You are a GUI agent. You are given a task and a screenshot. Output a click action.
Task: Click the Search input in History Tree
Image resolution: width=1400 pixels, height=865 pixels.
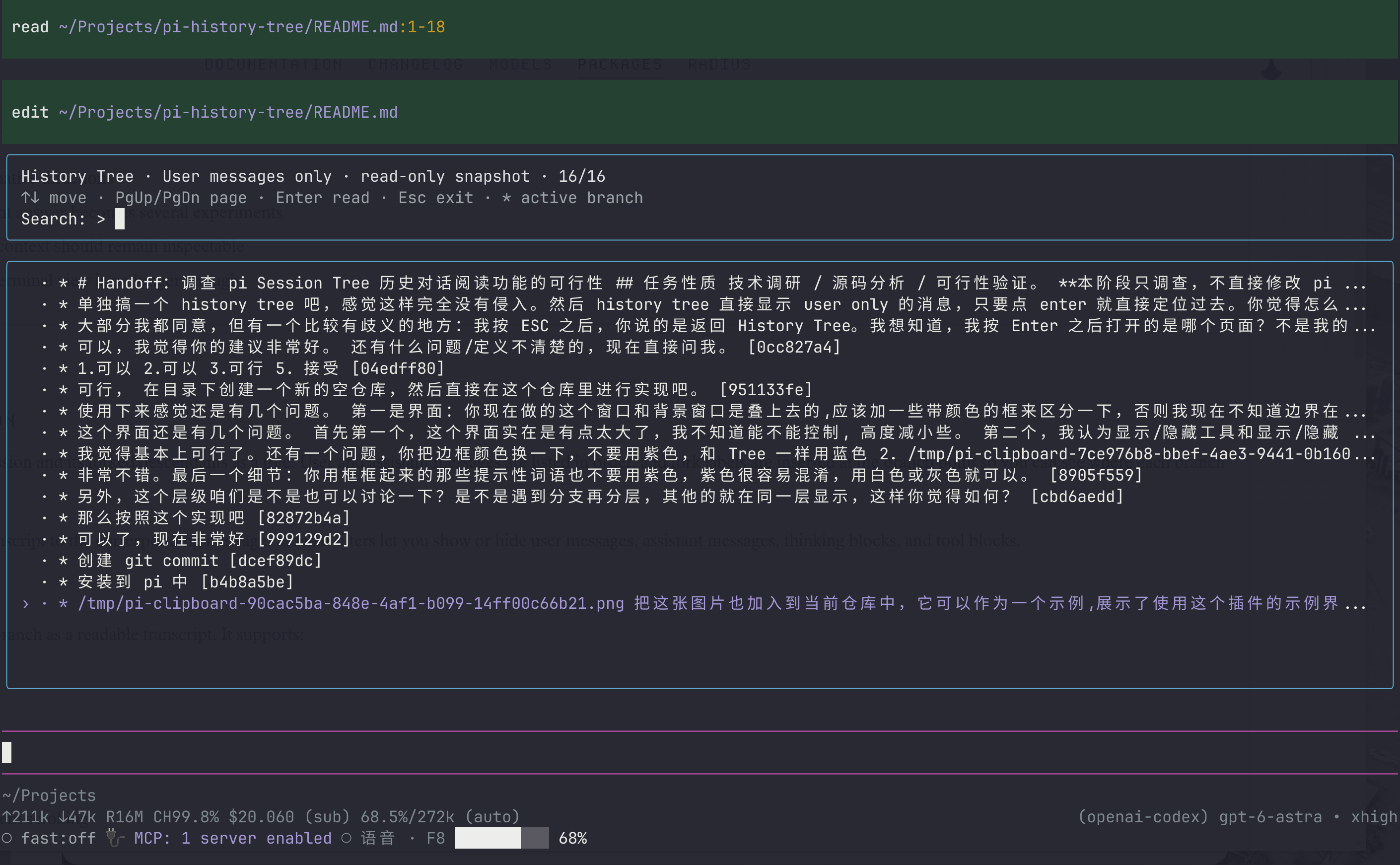pos(700,219)
